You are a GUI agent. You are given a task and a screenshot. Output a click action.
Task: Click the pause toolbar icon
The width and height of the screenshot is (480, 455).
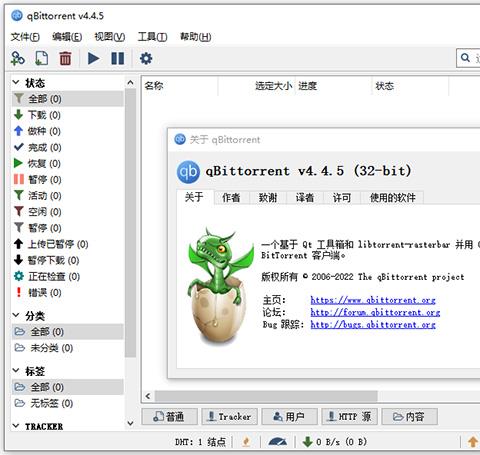click(x=118, y=58)
